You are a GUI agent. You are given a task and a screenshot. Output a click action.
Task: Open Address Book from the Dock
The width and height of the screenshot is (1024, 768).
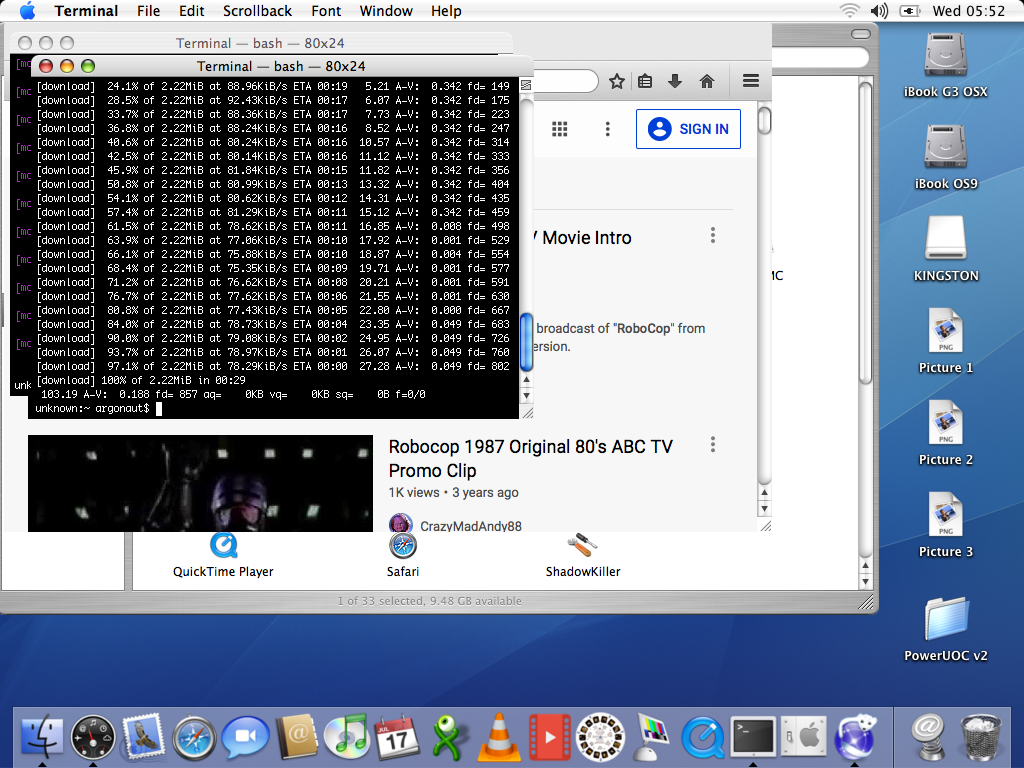point(296,737)
